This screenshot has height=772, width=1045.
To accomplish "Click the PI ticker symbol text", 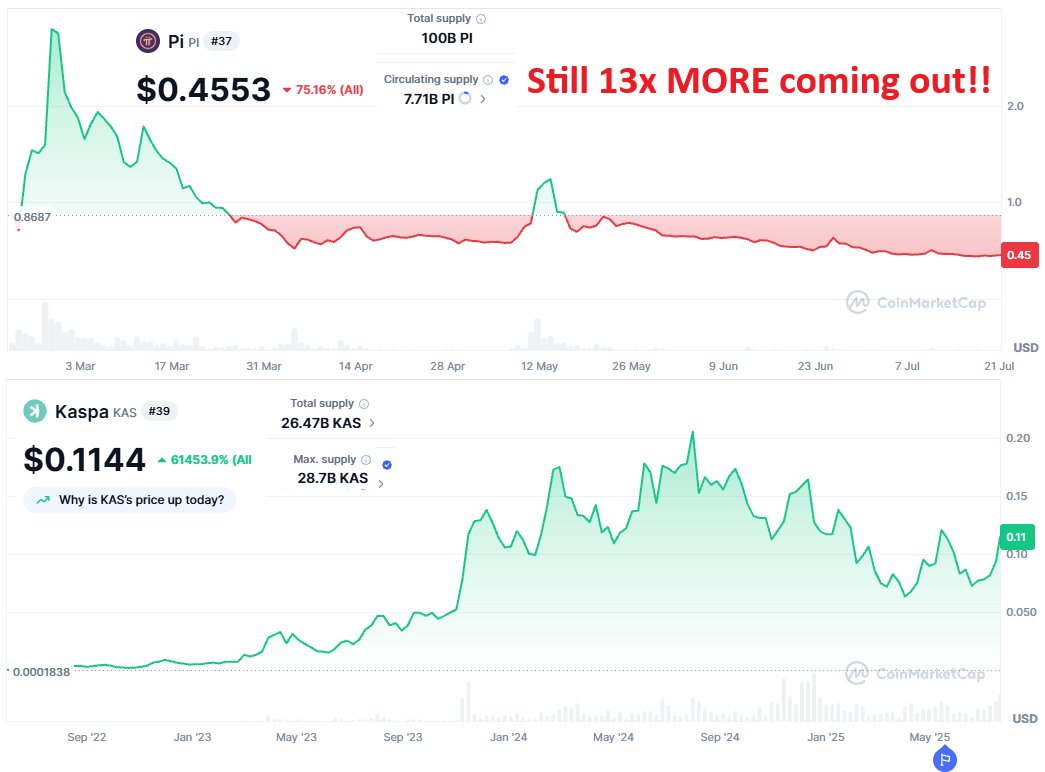I will (193, 43).
